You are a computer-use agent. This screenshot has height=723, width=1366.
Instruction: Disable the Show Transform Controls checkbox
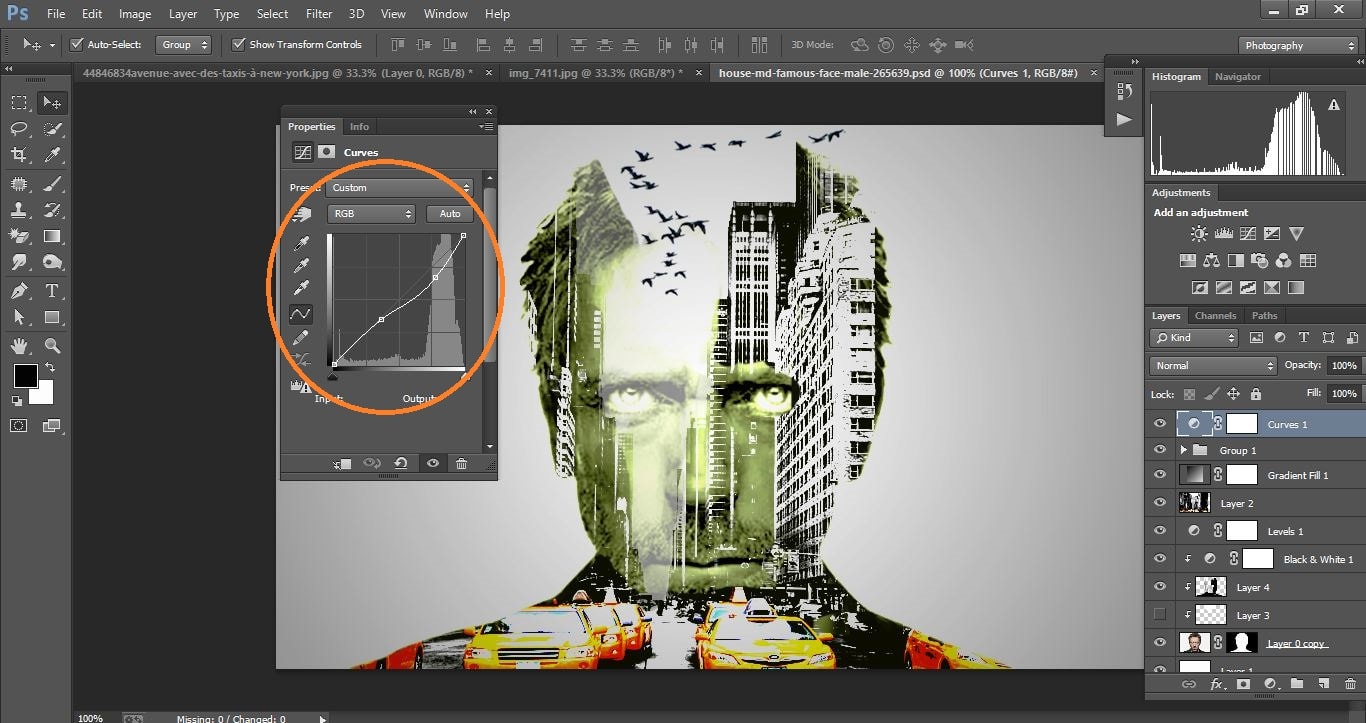click(x=238, y=44)
